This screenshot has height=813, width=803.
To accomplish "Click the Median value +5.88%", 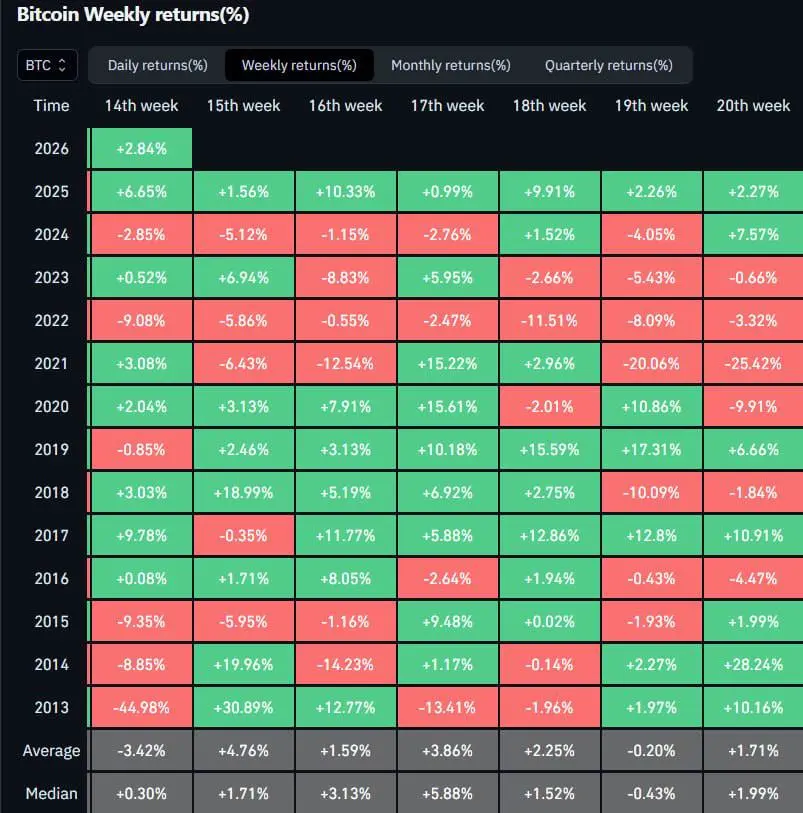I will coord(447,793).
